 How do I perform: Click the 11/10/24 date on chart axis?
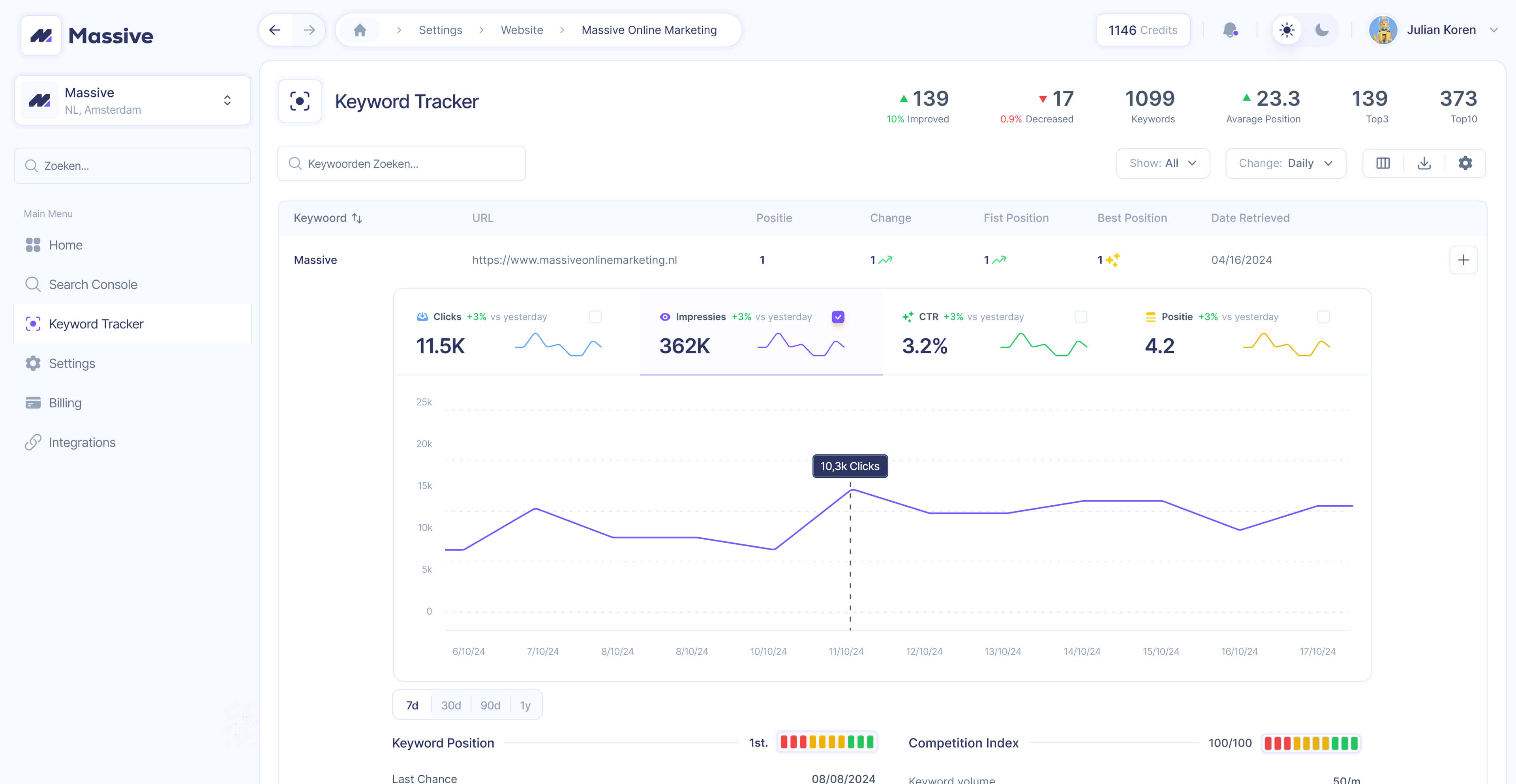click(x=846, y=651)
